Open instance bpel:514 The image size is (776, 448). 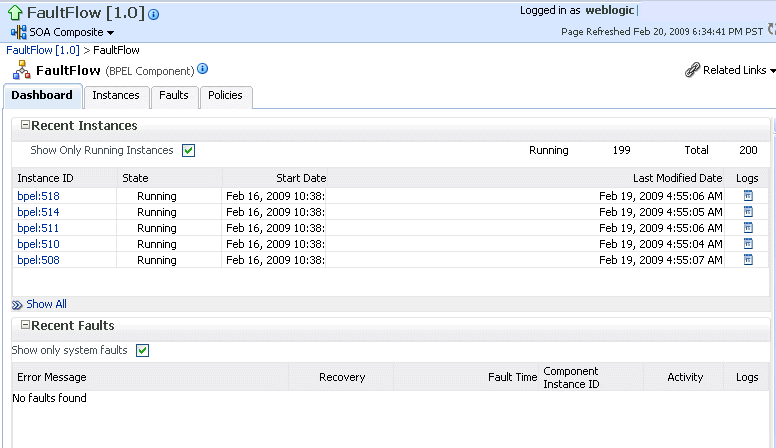click(x=38, y=212)
